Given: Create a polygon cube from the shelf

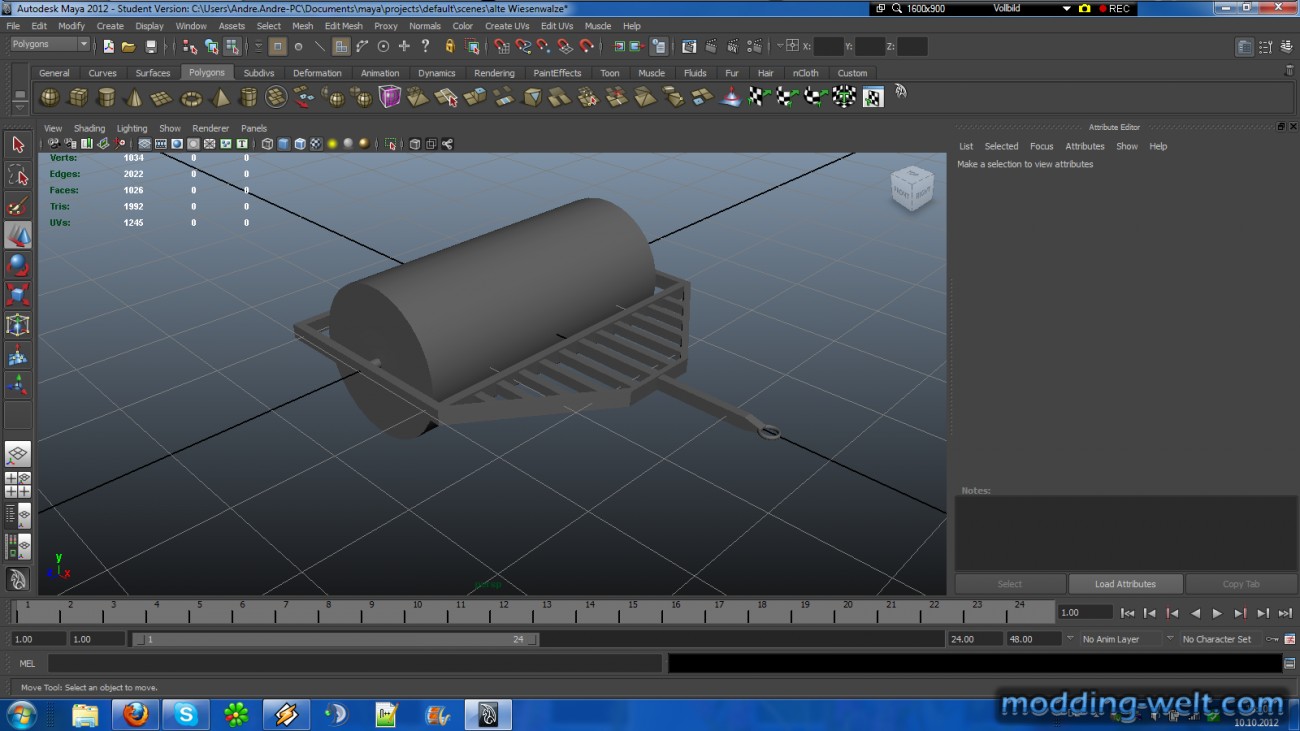Looking at the screenshot, I should click(78, 97).
